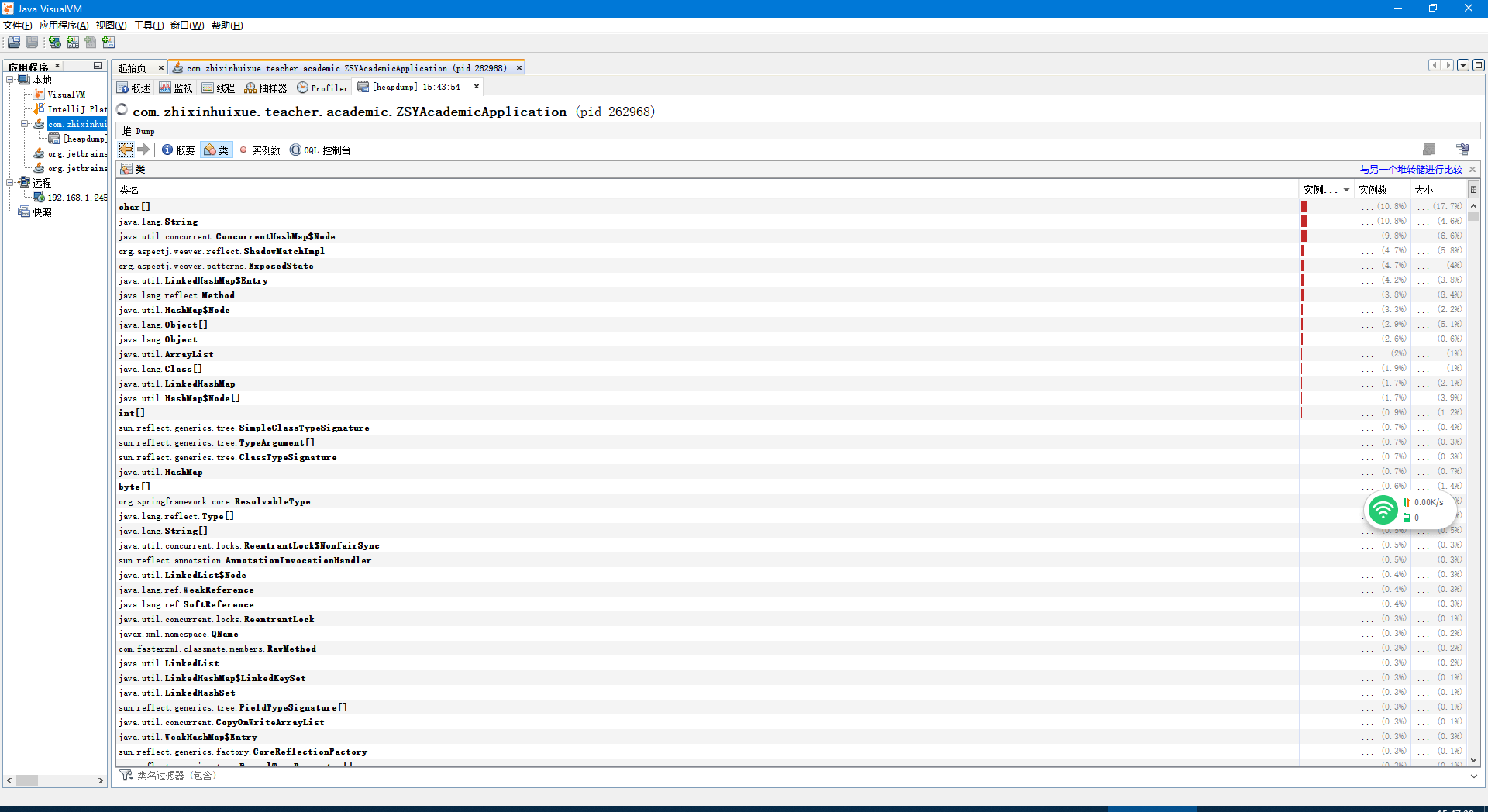Click the floating WiFi speed widget
The width and height of the screenshot is (1488, 812).
pos(1409,510)
